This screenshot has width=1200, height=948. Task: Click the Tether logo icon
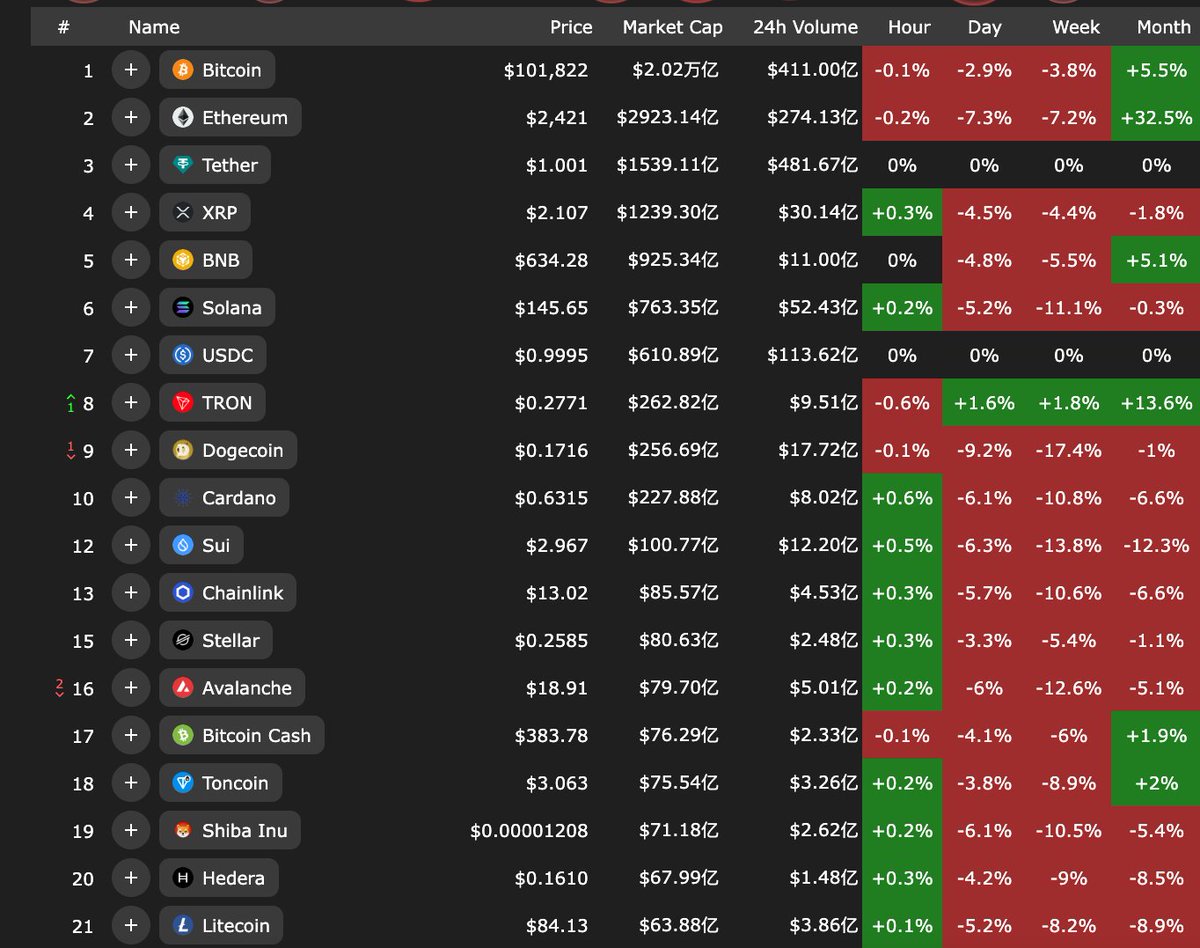click(x=183, y=165)
